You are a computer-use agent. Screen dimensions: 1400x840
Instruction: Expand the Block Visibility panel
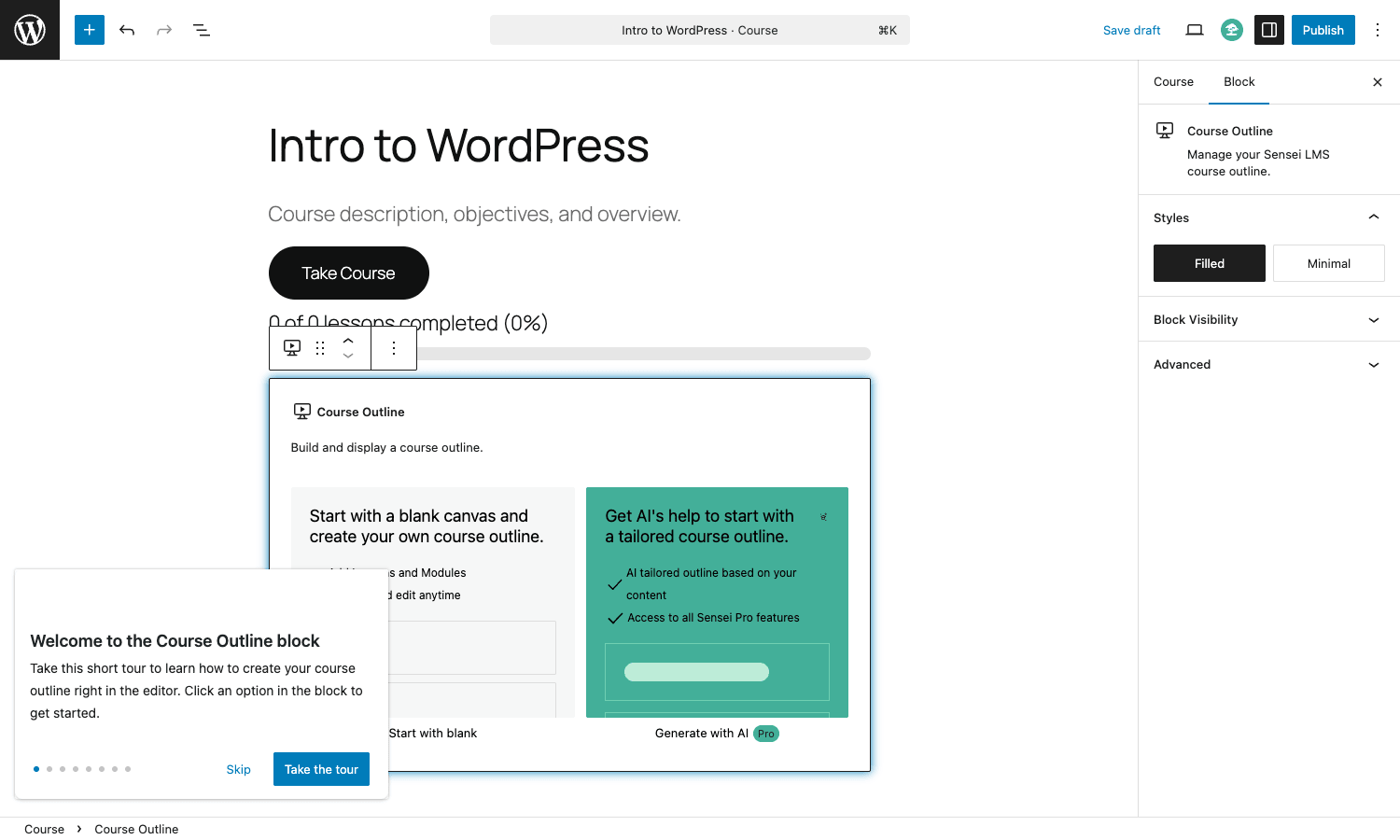[x=1269, y=319]
